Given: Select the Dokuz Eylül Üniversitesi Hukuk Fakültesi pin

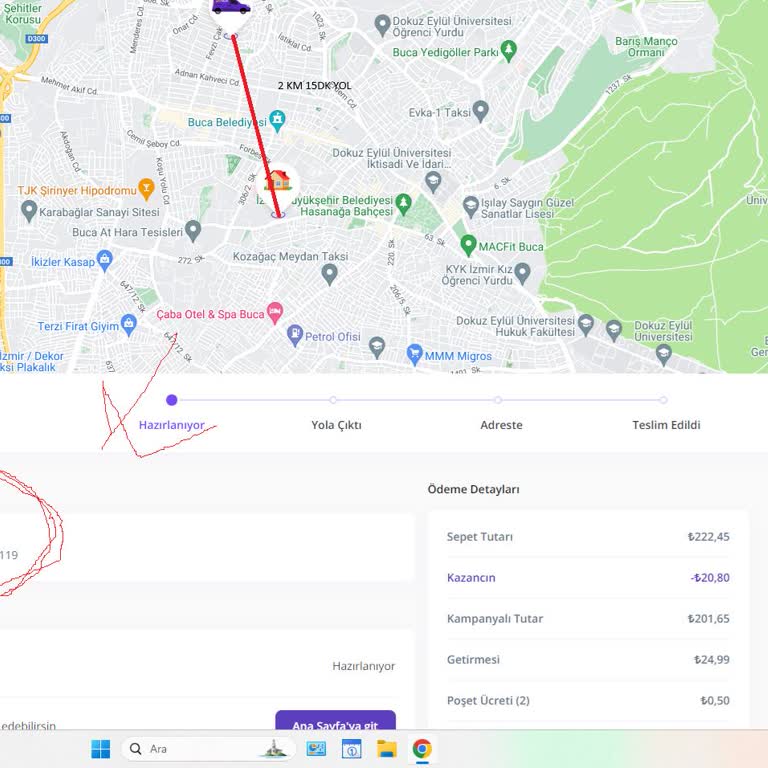Looking at the screenshot, I should [586, 324].
